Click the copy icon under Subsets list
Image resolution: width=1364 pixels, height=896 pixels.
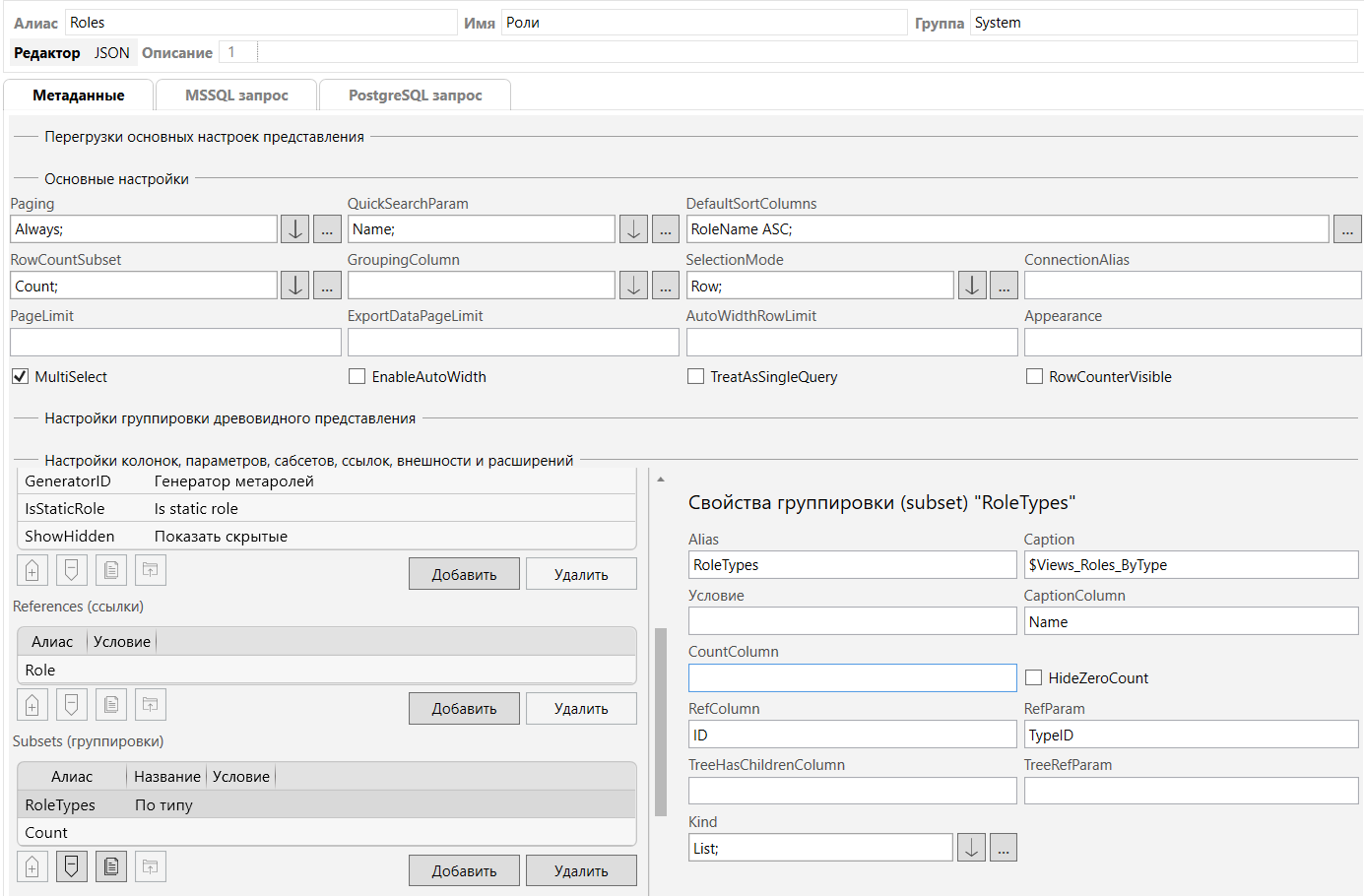tap(111, 866)
